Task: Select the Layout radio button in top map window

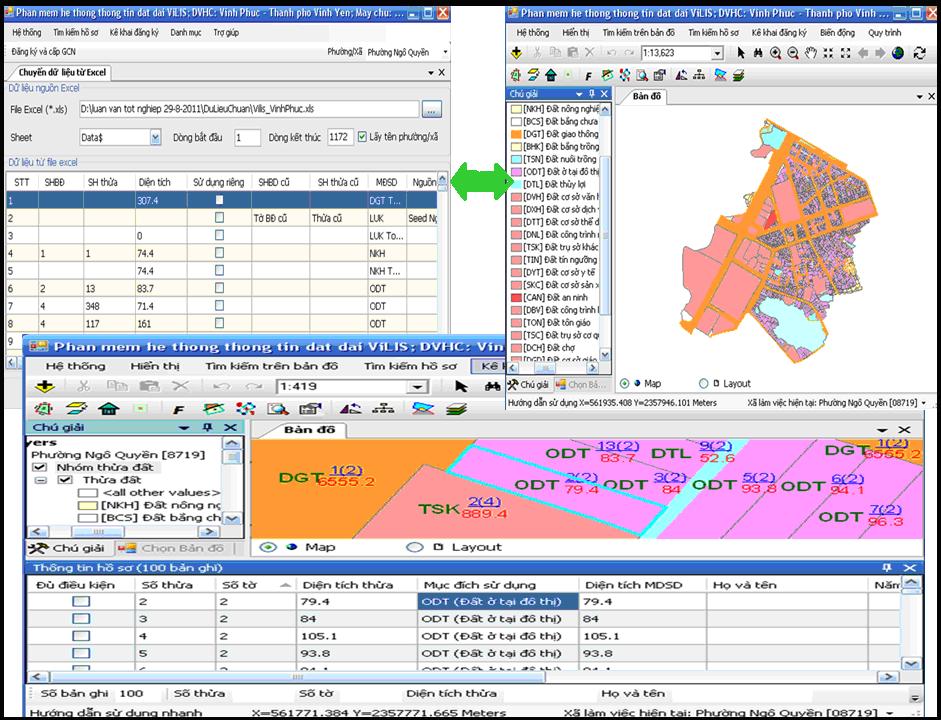Action: [x=704, y=383]
